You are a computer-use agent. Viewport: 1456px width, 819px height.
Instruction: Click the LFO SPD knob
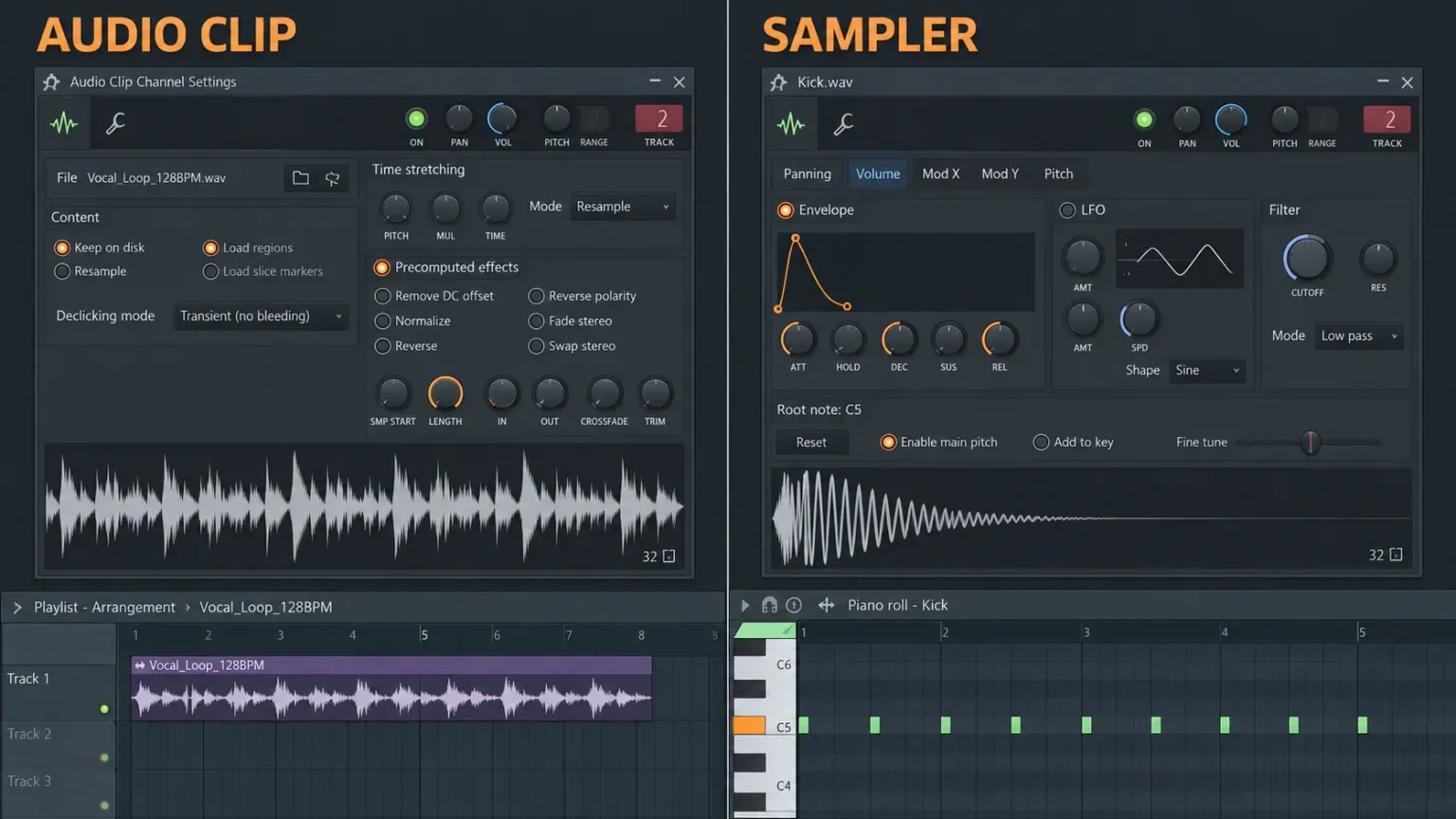pos(1138,320)
